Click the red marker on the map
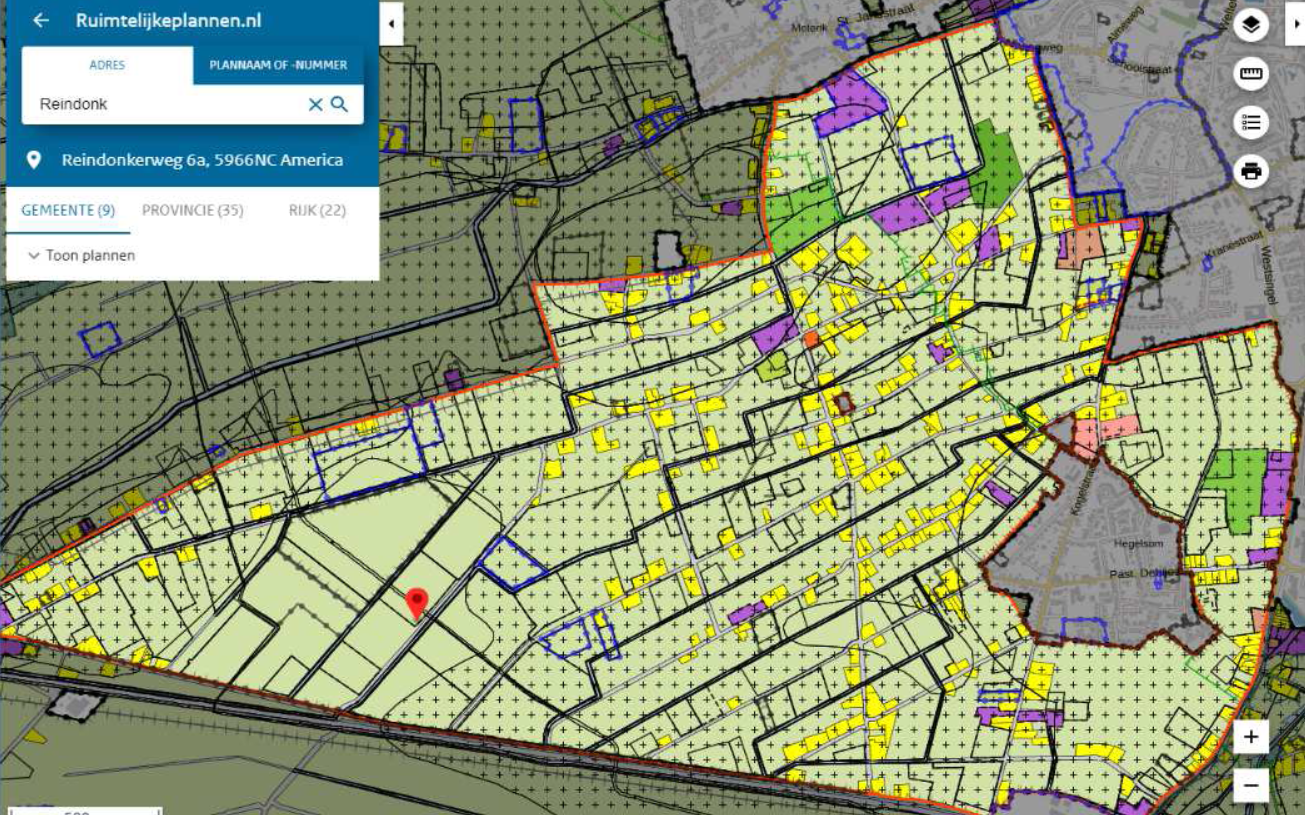Image resolution: width=1305 pixels, height=815 pixels. (x=417, y=603)
